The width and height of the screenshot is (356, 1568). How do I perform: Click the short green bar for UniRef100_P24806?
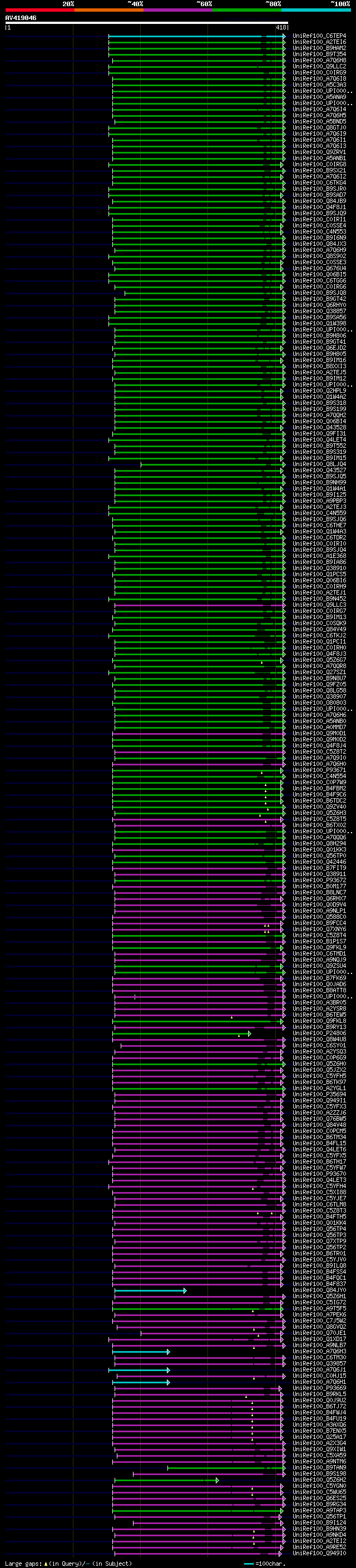click(x=182, y=1033)
